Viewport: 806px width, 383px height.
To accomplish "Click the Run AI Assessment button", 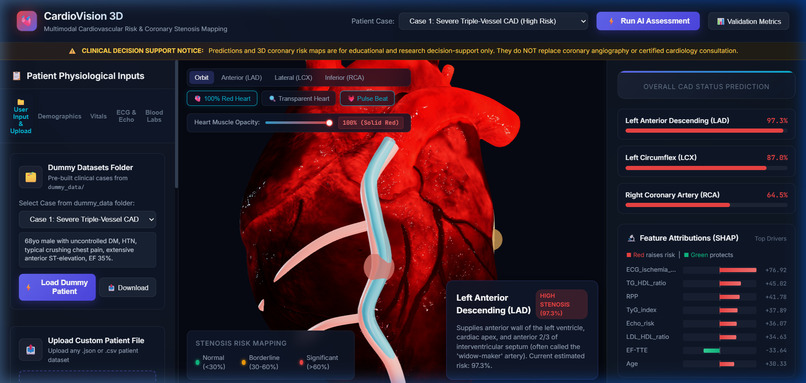I will (x=648, y=21).
